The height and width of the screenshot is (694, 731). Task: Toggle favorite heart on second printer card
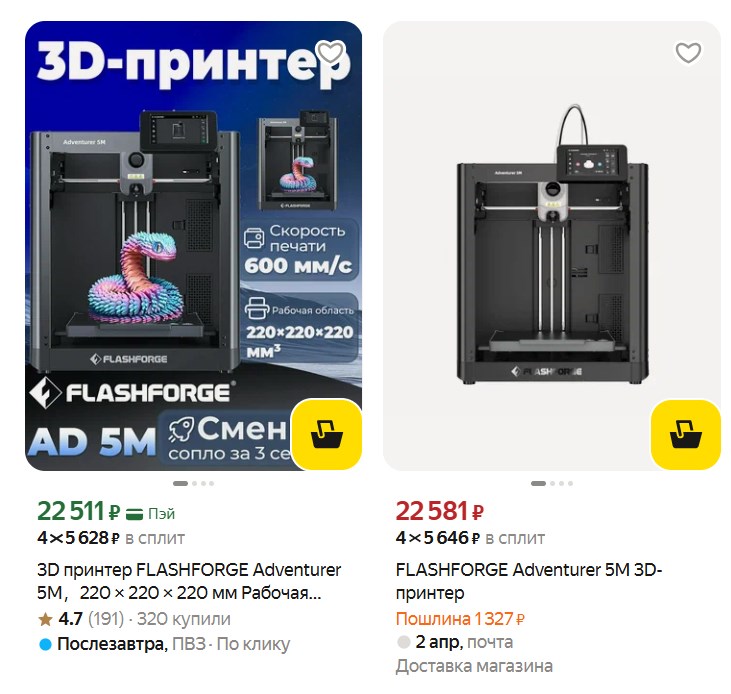point(689,53)
